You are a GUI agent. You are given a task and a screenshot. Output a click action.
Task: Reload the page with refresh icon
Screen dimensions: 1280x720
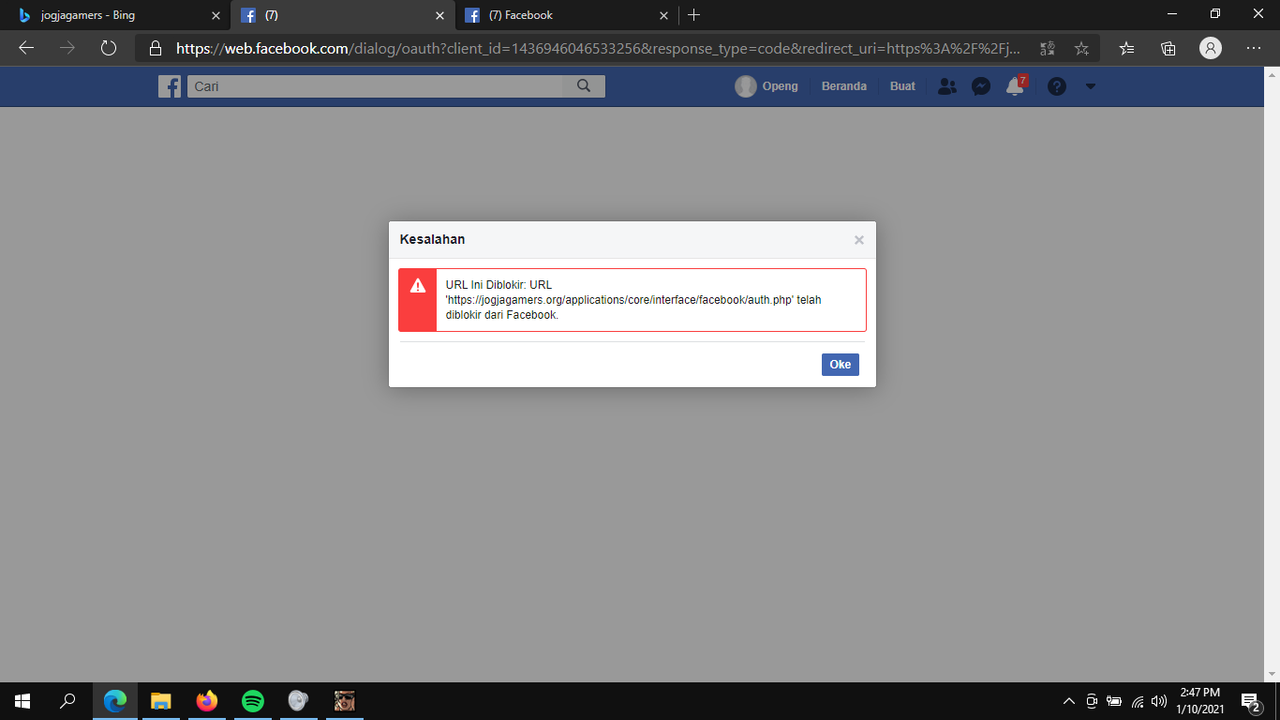(108, 48)
